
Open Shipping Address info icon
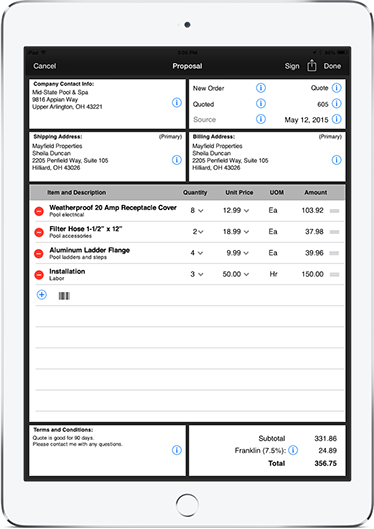(177, 160)
